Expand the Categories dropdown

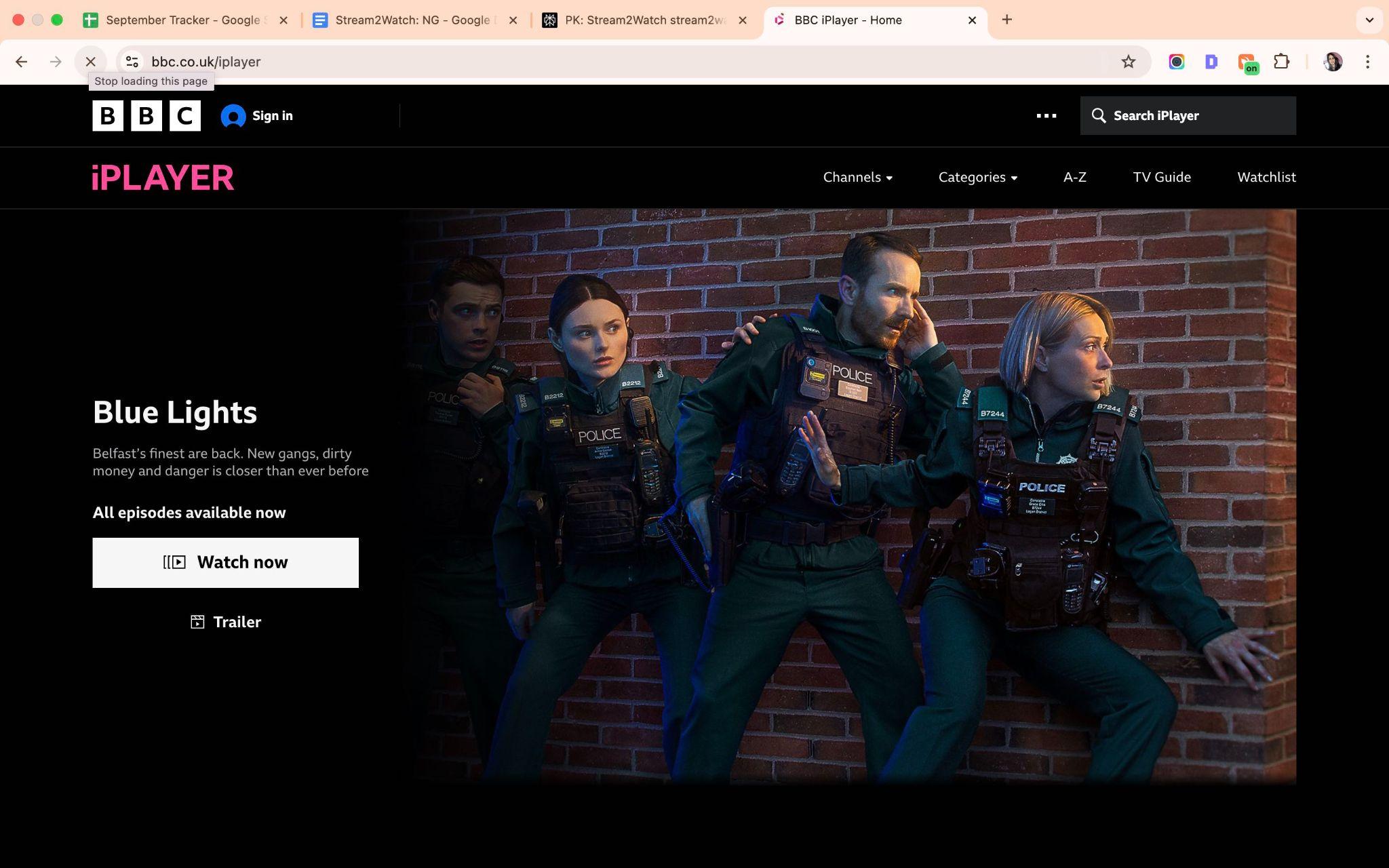(x=977, y=177)
